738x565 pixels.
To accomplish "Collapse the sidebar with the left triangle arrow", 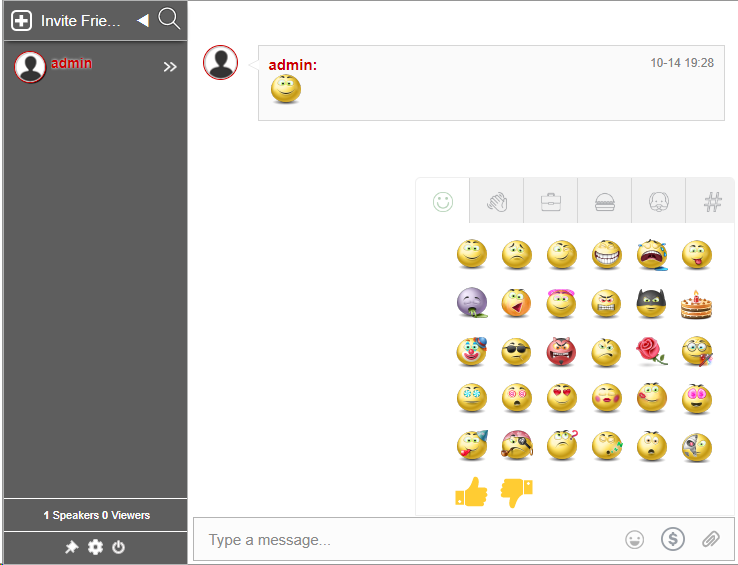I will (143, 20).
